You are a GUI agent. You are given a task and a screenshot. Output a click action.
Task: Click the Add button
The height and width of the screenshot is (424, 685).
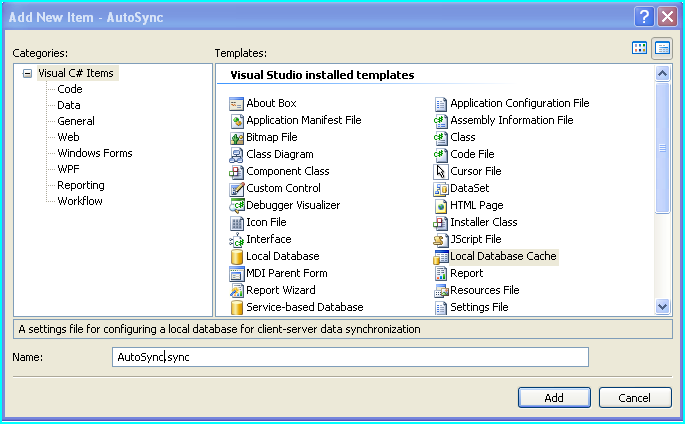click(x=554, y=397)
